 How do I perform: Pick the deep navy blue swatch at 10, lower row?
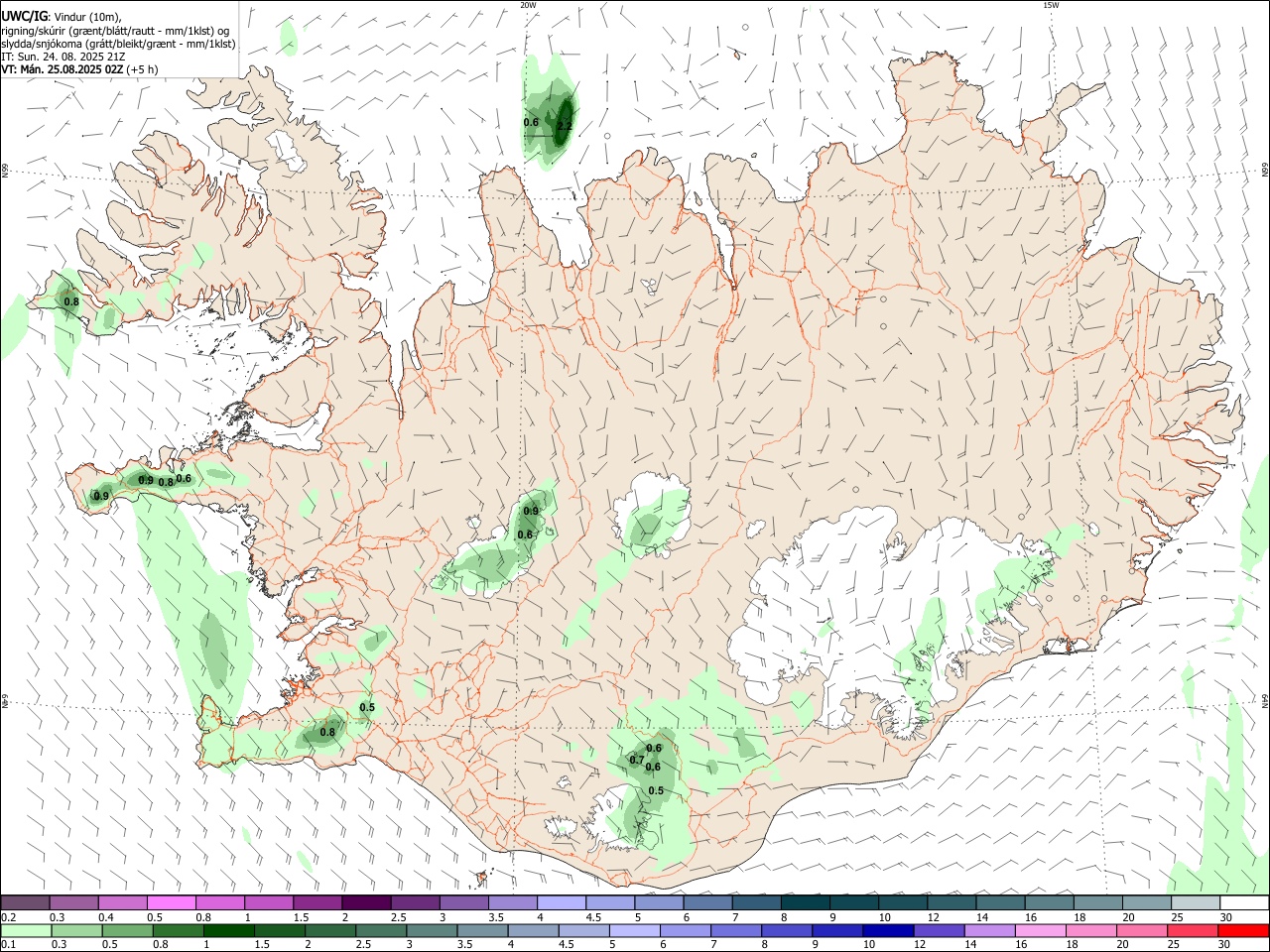tap(888, 931)
